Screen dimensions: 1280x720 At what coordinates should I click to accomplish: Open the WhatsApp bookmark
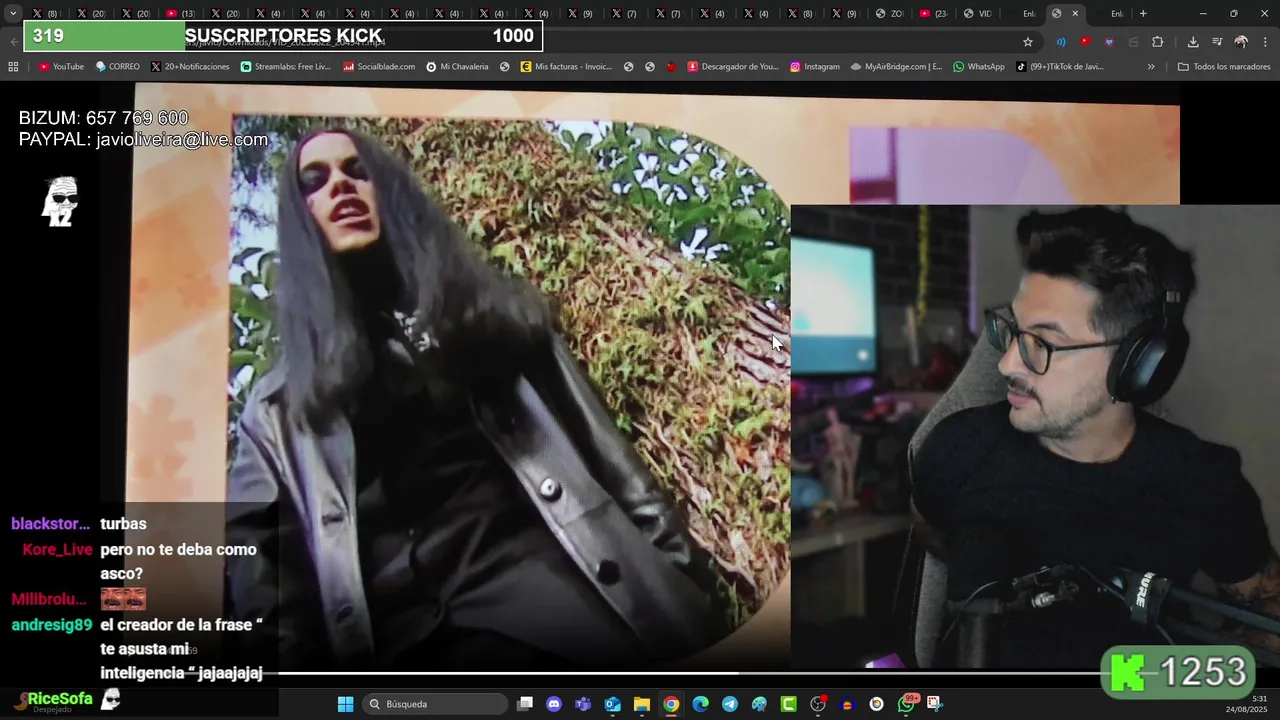979,67
